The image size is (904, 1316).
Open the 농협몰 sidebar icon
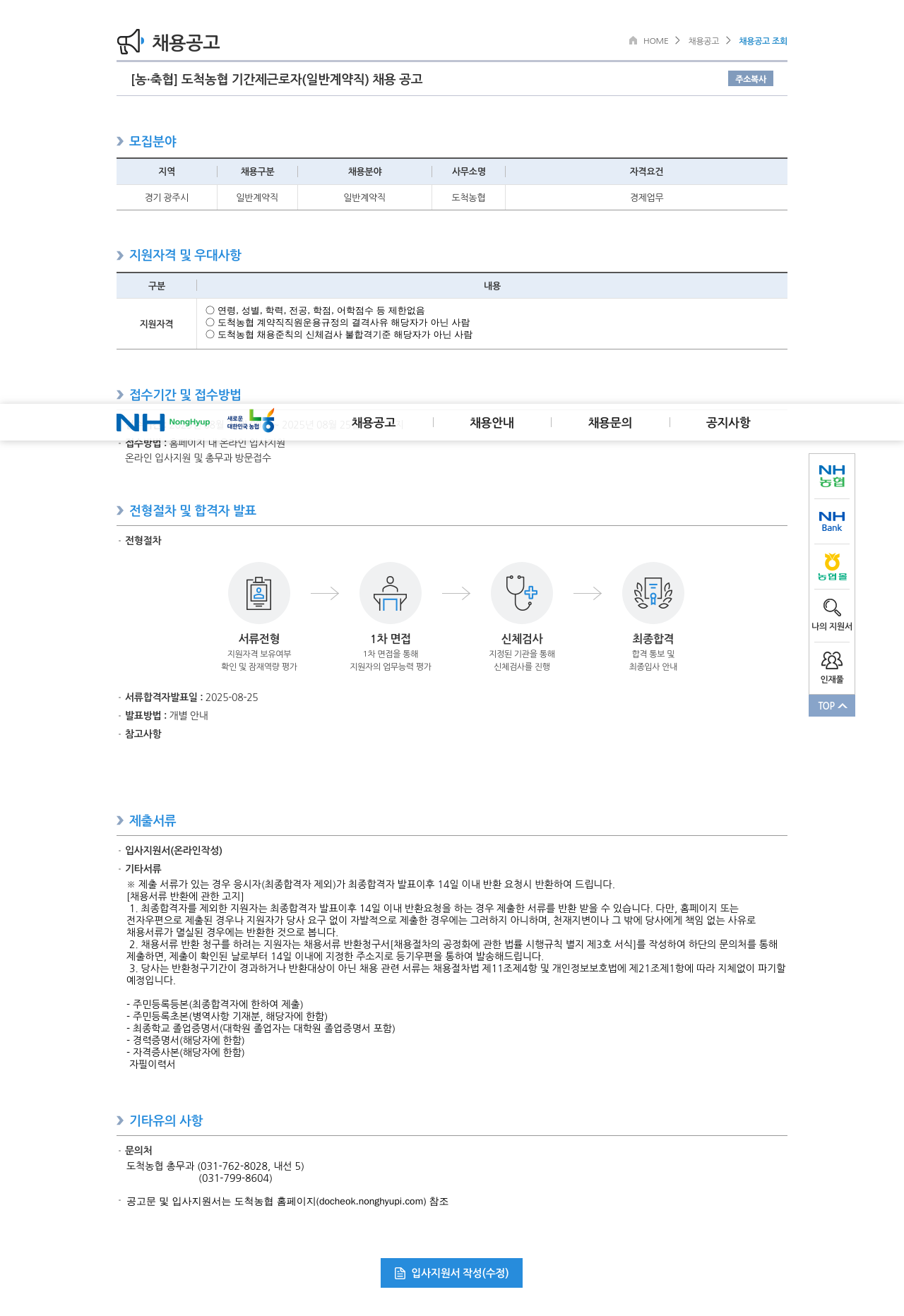click(x=832, y=567)
